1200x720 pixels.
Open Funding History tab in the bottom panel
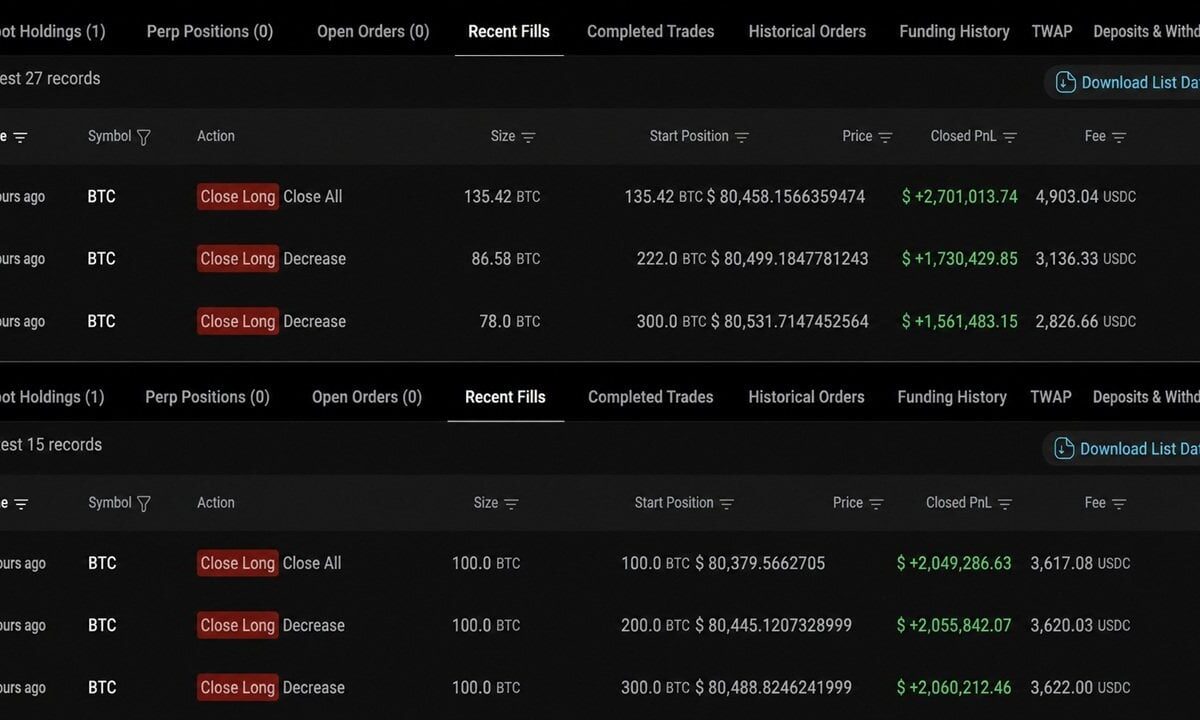tap(952, 397)
